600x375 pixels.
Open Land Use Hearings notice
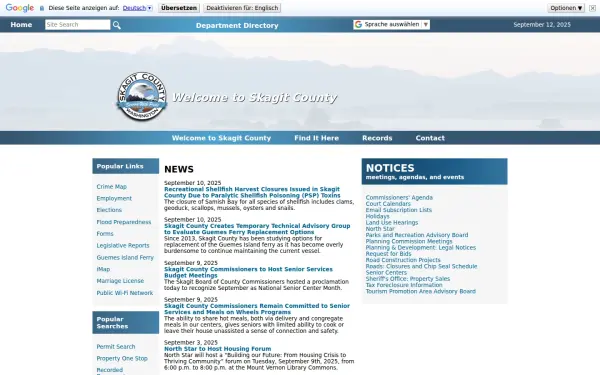click(x=391, y=223)
